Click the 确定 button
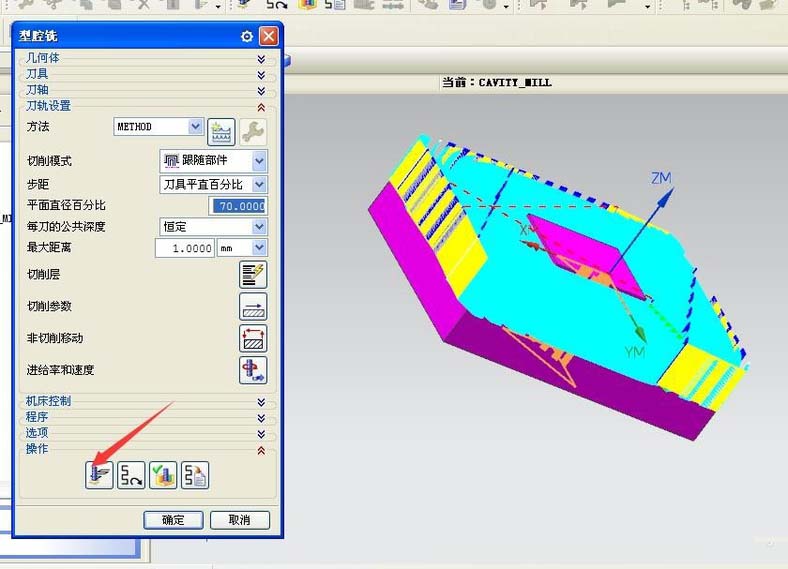788x569 pixels. tap(173, 520)
